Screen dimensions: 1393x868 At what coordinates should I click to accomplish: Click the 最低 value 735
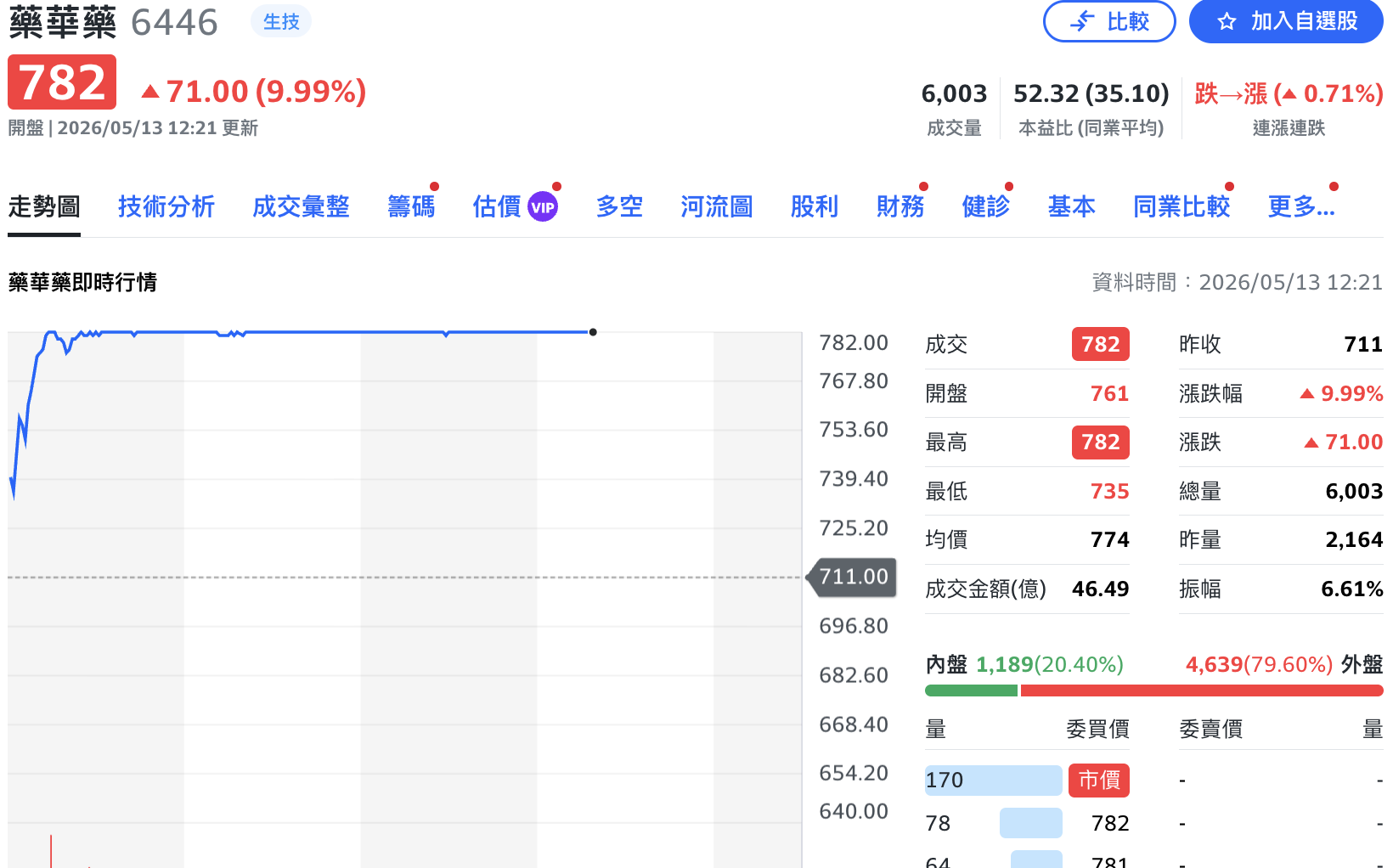click(x=1109, y=491)
